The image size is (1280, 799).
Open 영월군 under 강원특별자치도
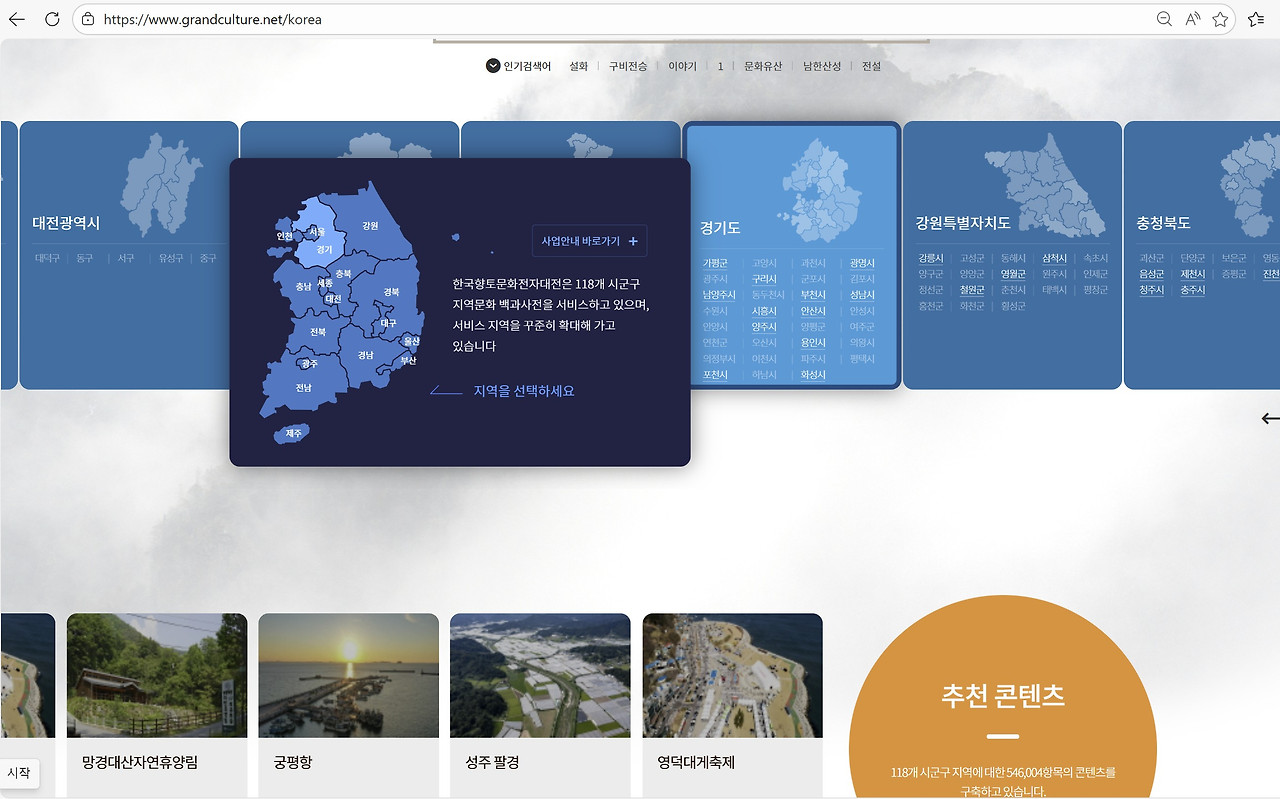point(1013,274)
